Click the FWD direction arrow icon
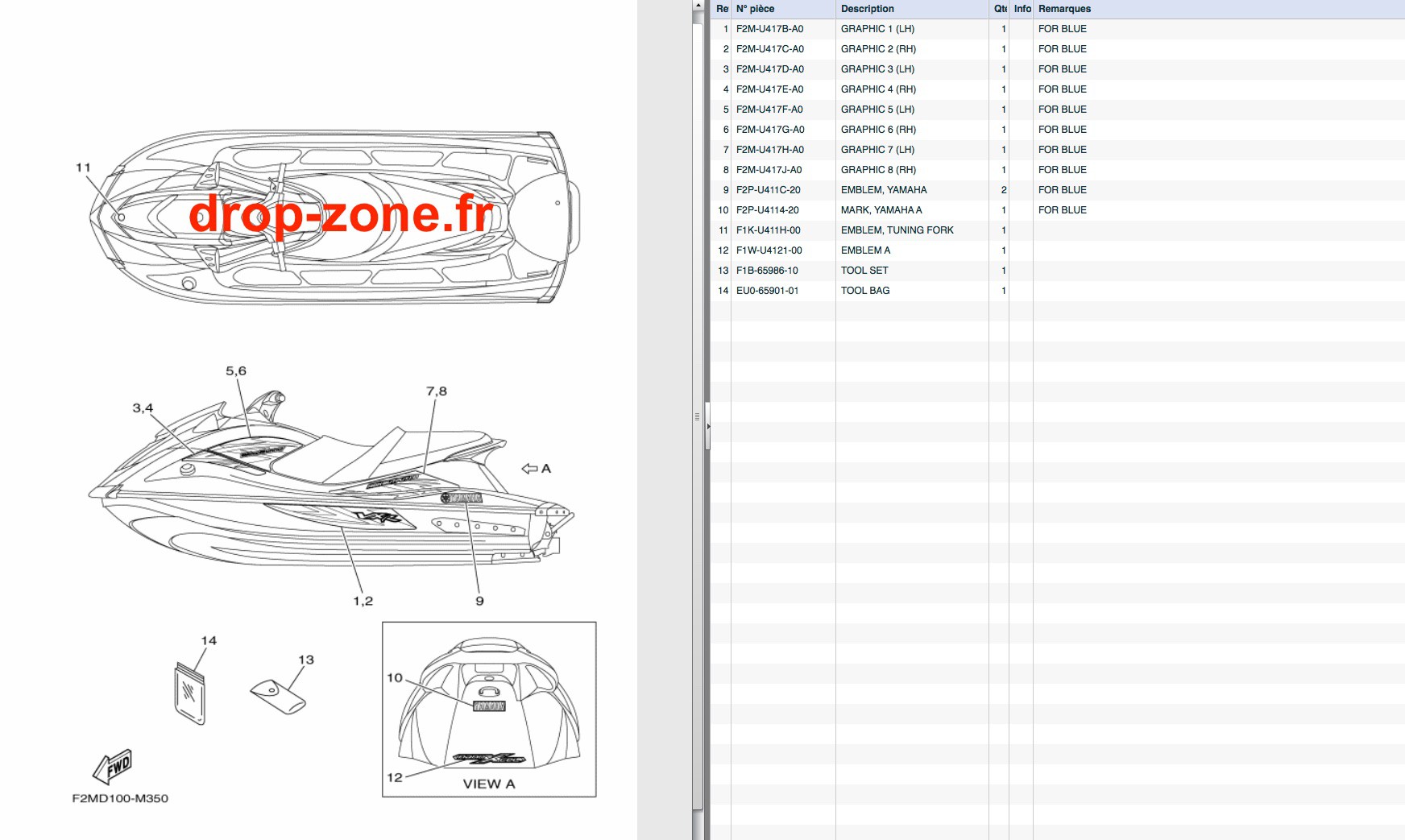Image resolution: width=1405 pixels, height=840 pixels. coord(113,767)
